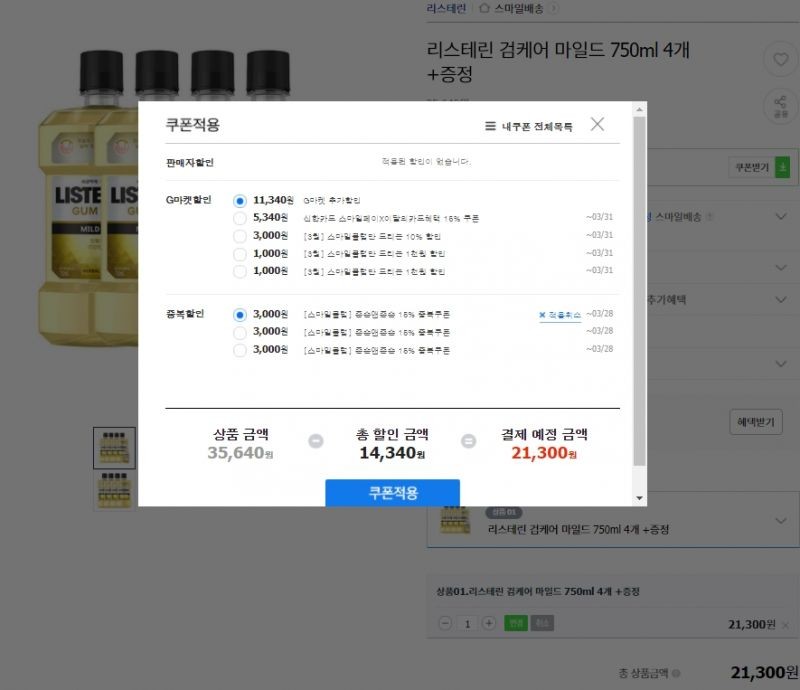
Task: Select the second 3,000원 중복할인 coupon
Action: click(240, 333)
